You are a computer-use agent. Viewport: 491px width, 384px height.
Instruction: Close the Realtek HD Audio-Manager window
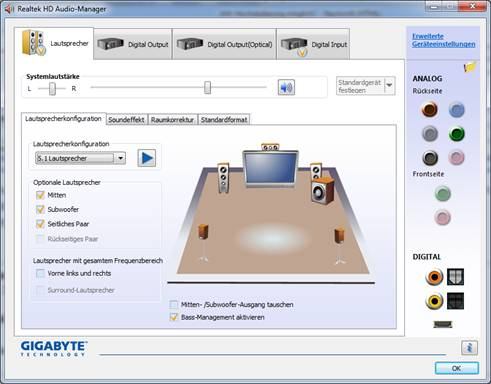[473, 6]
